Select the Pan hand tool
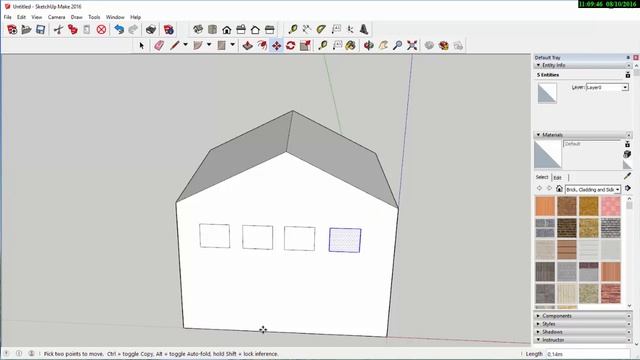The width and height of the screenshot is (640, 360). pyautogui.click(x=383, y=46)
